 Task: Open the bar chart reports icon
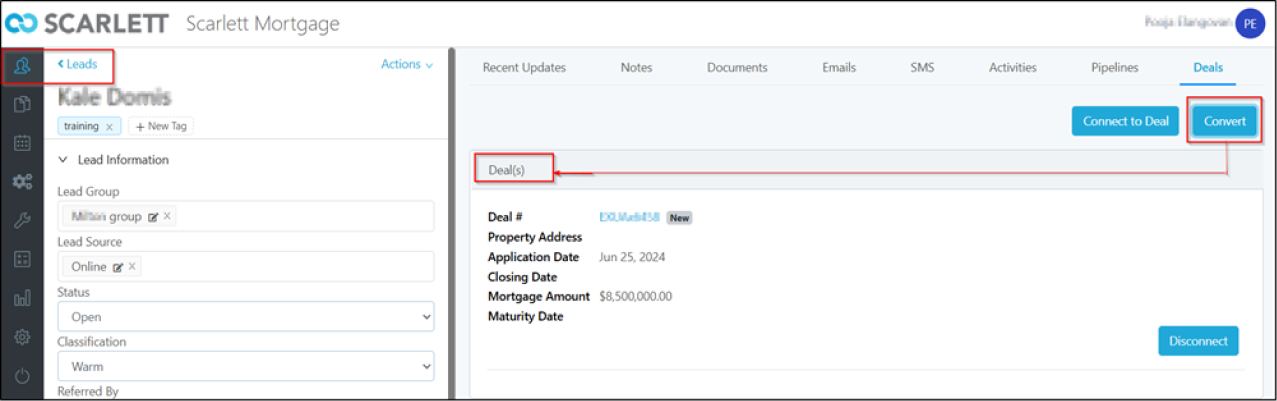[x=22, y=298]
